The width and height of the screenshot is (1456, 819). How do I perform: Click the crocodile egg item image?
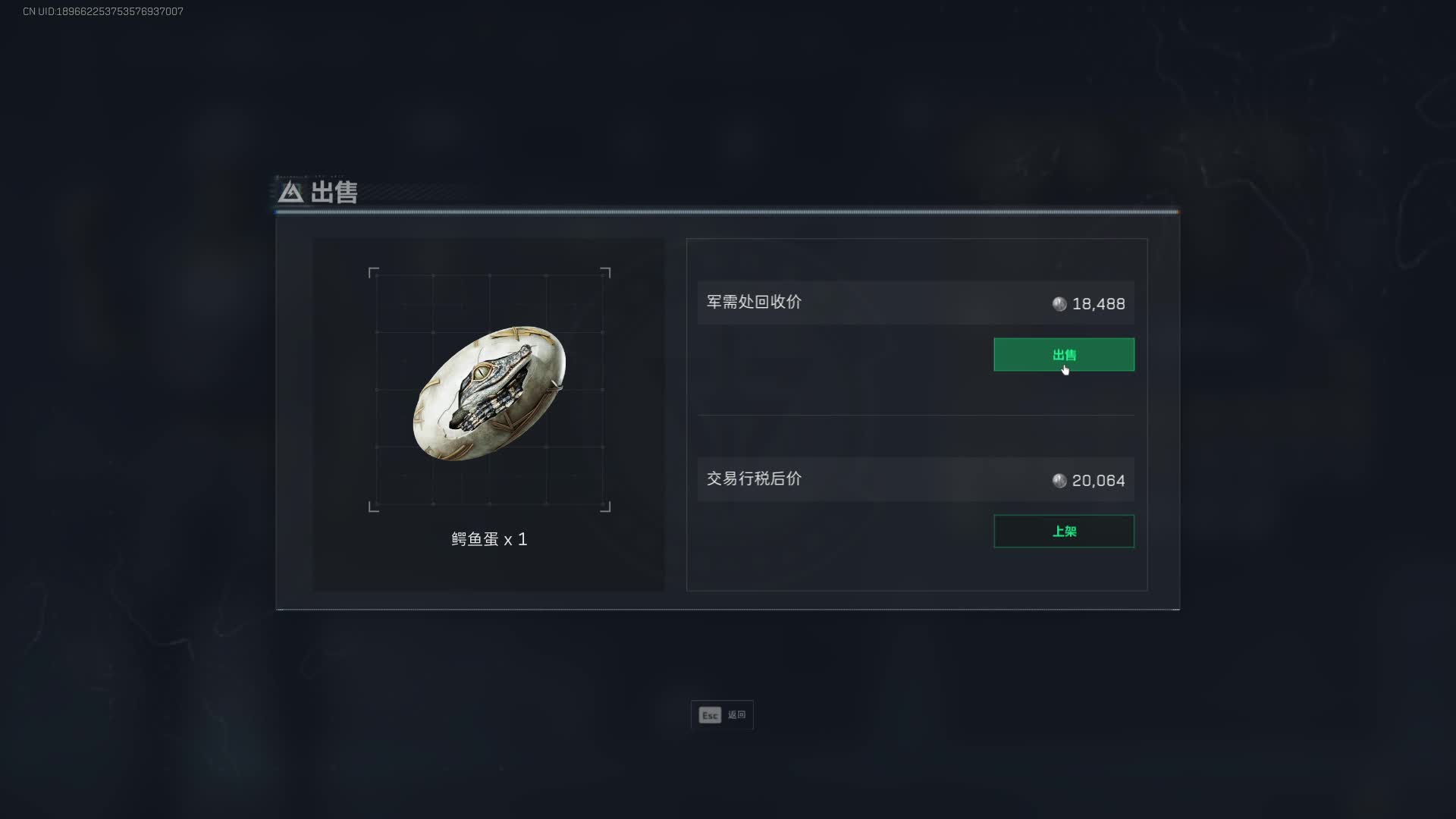click(489, 393)
